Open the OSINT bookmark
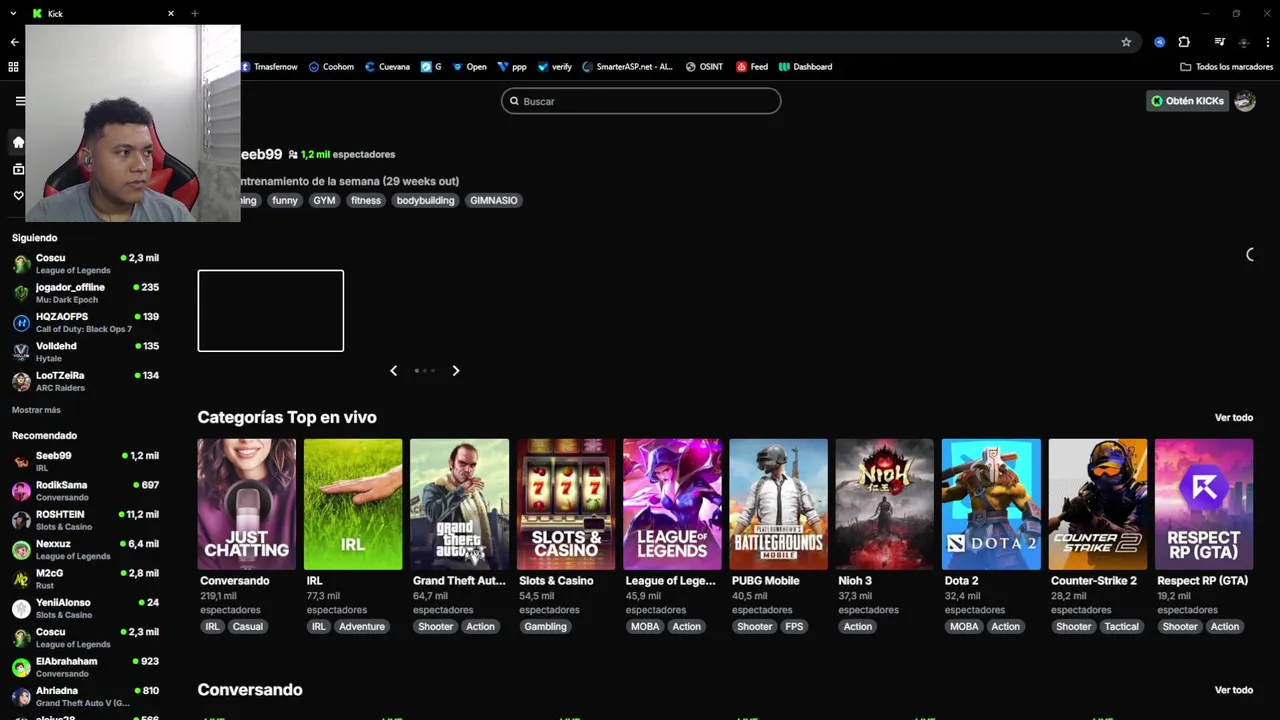Viewport: 1280px width, 720px height. tap(704, 67)
